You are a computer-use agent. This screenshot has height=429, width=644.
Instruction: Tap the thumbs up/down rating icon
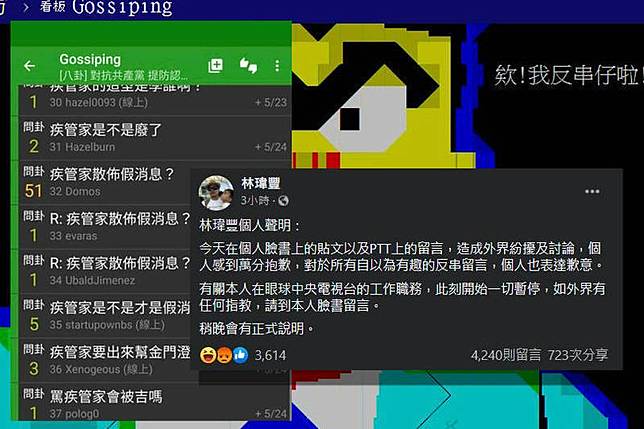pyautogui.click(x=248, y=65)
